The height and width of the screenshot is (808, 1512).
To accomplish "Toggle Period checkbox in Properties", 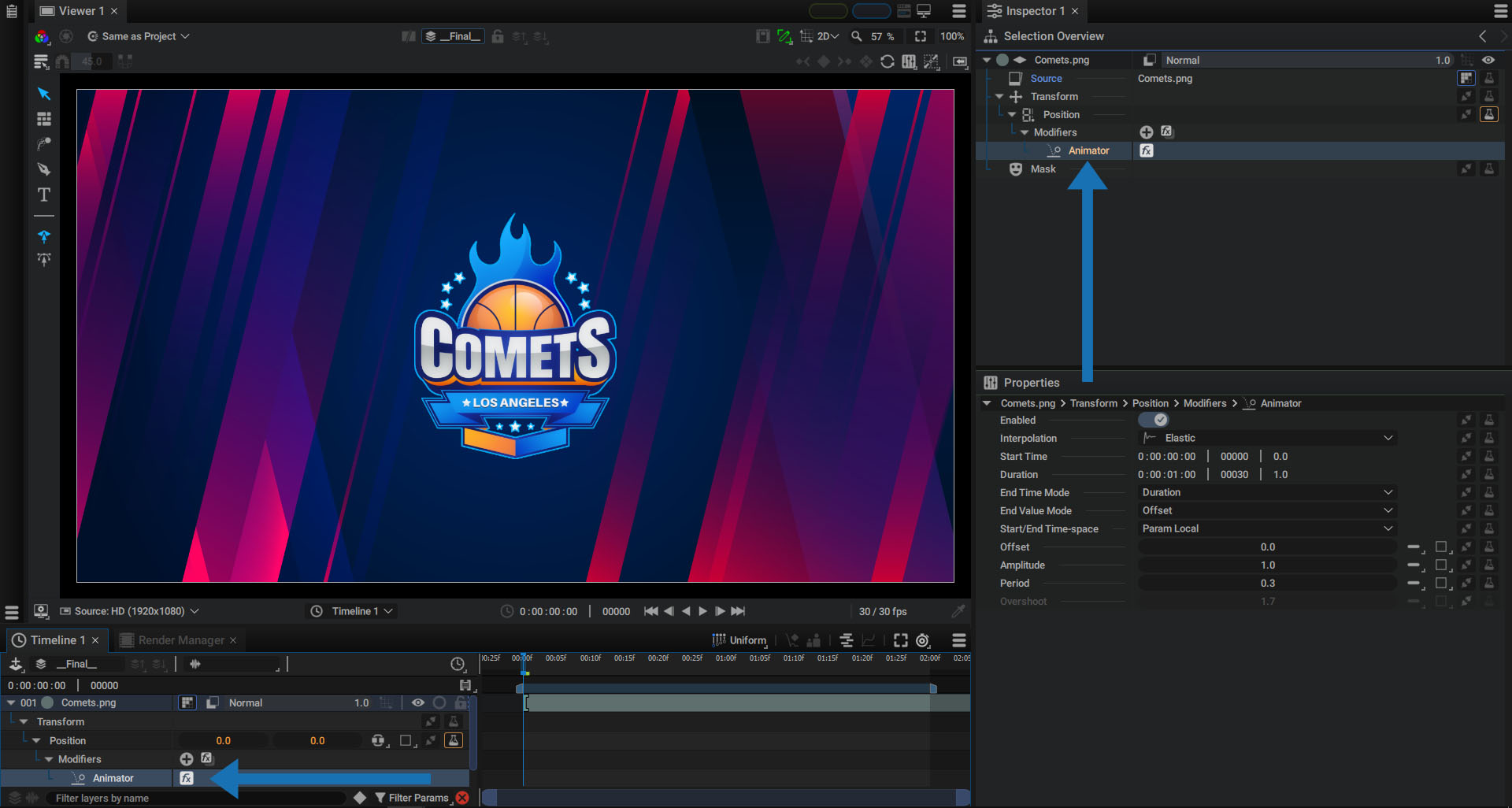I will tap(1441, 583).
